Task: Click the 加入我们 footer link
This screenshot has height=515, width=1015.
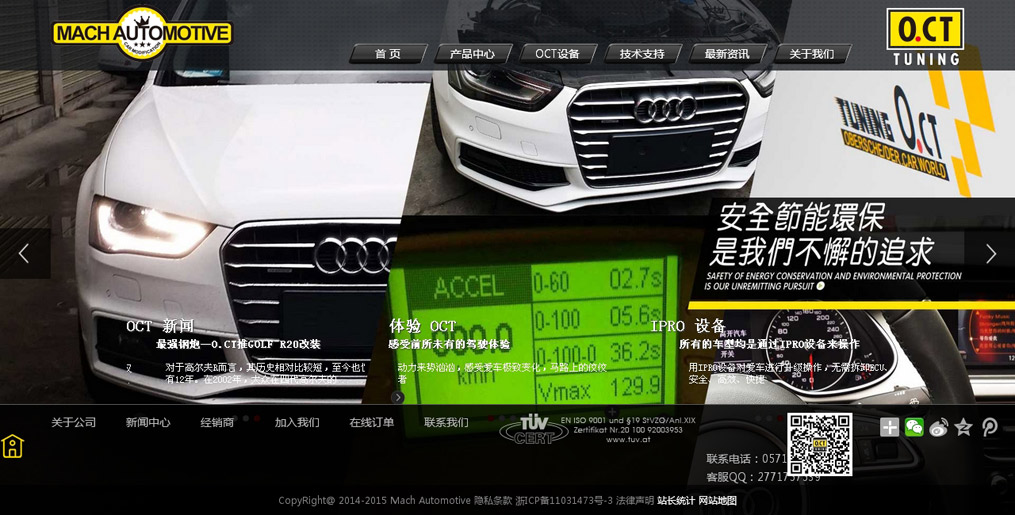Action: coord(297,422)
